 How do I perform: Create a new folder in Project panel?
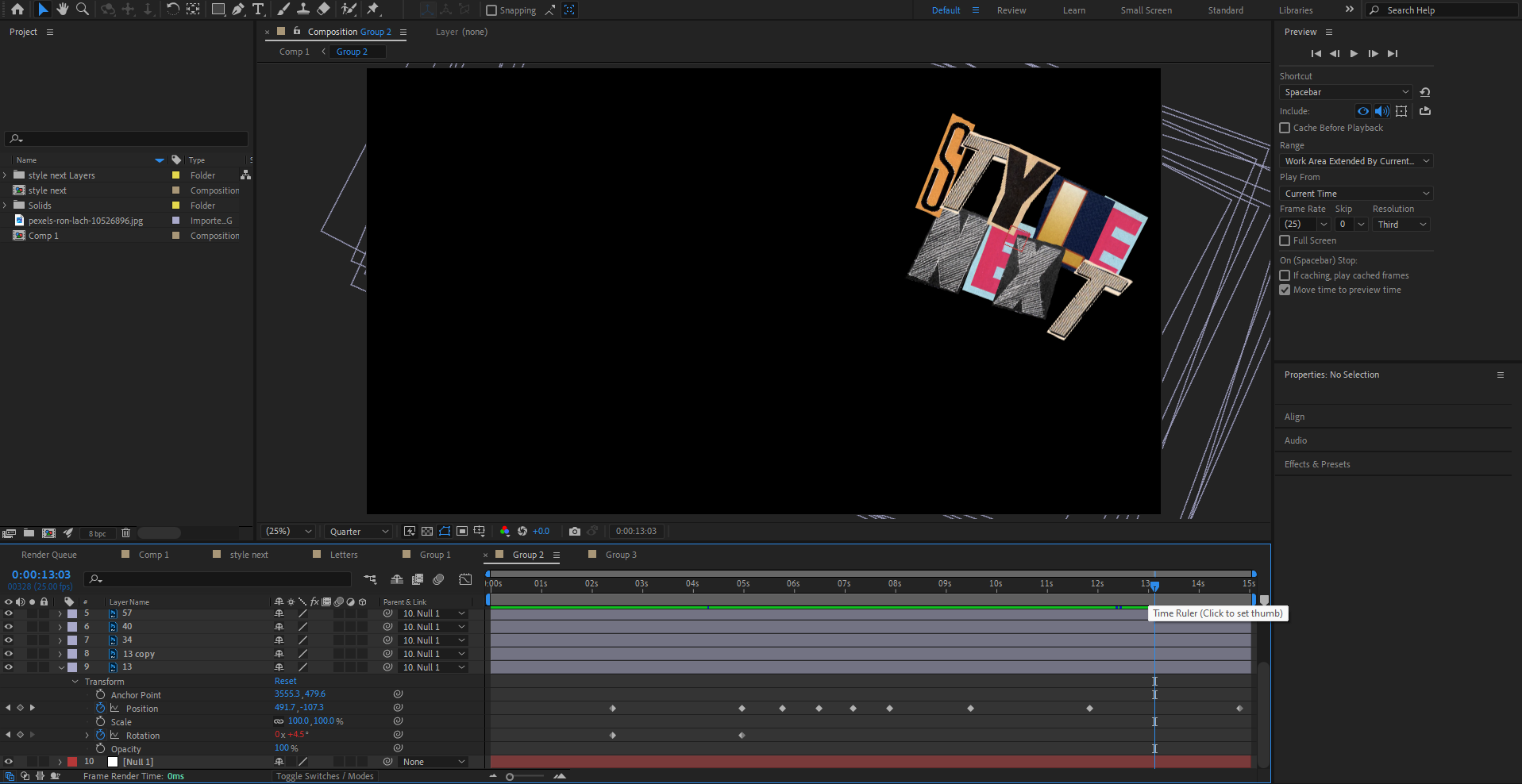pyautogui.click(x=29, y=532)
